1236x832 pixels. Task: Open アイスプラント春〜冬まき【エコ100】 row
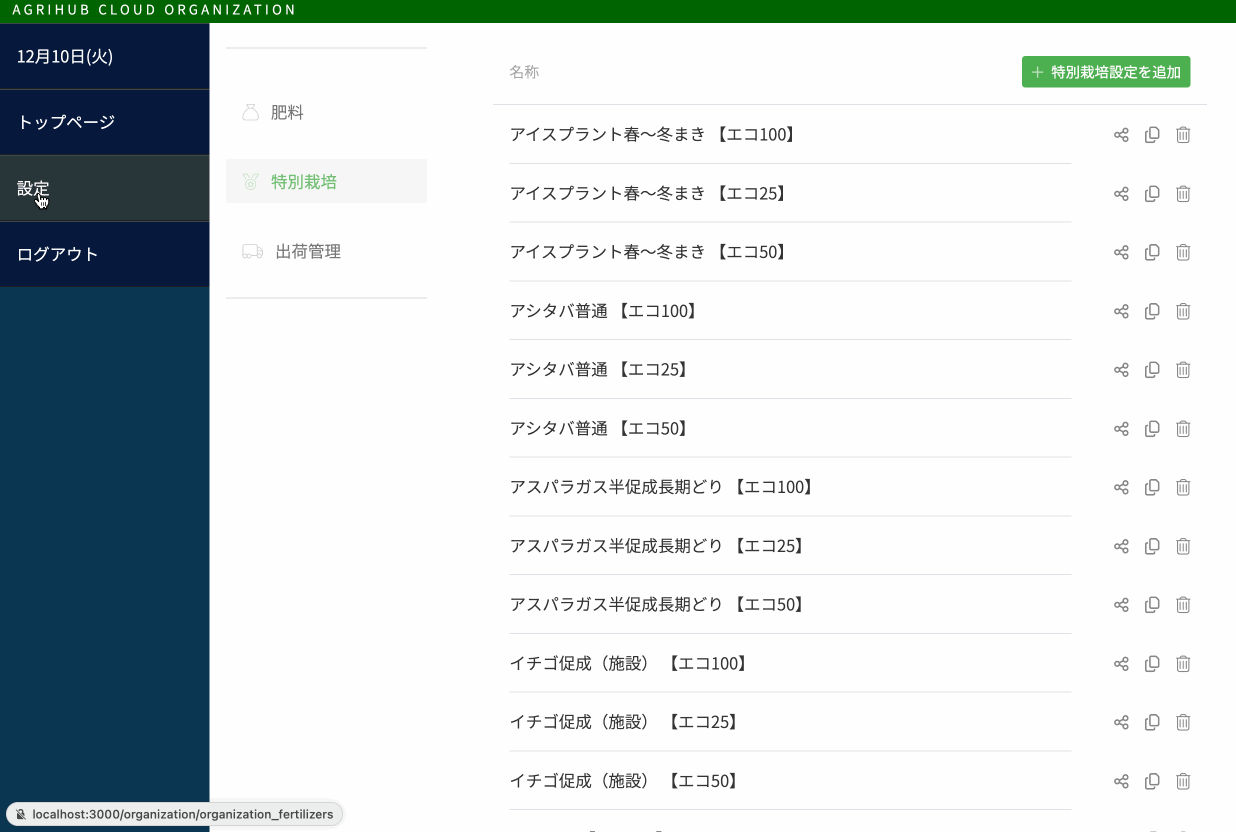click(790, 135)
